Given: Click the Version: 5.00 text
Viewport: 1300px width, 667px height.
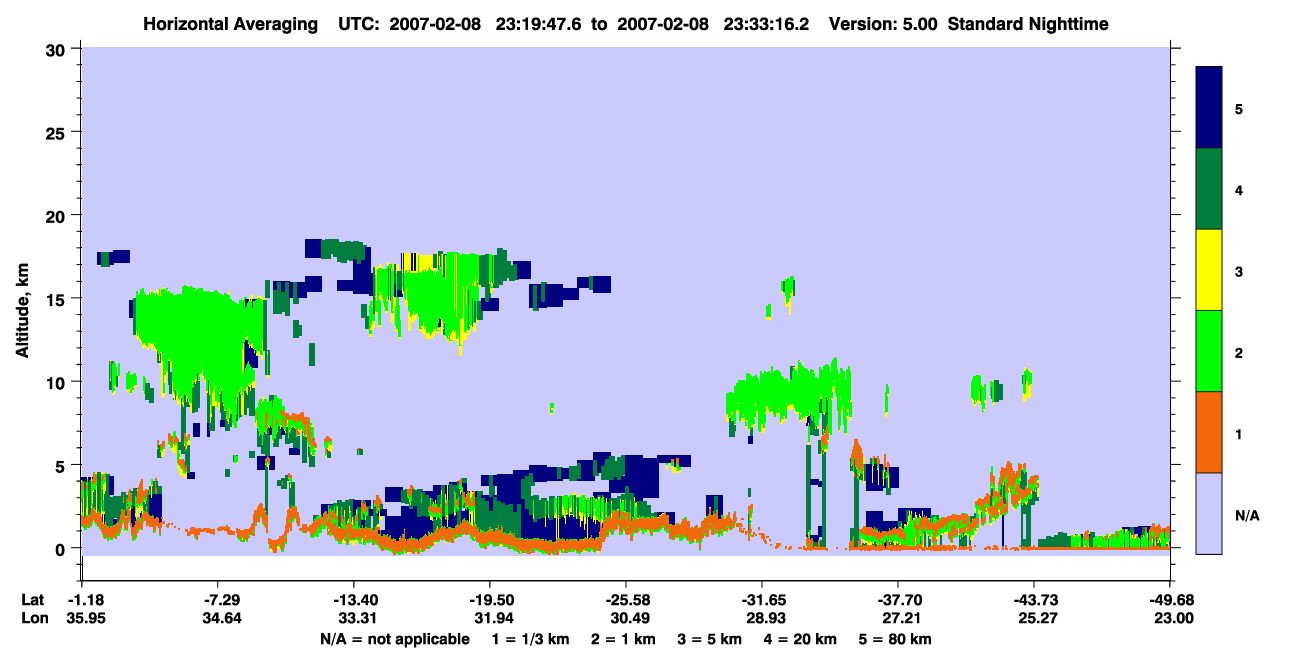Looking at the screenshot, I should [883, 24].
